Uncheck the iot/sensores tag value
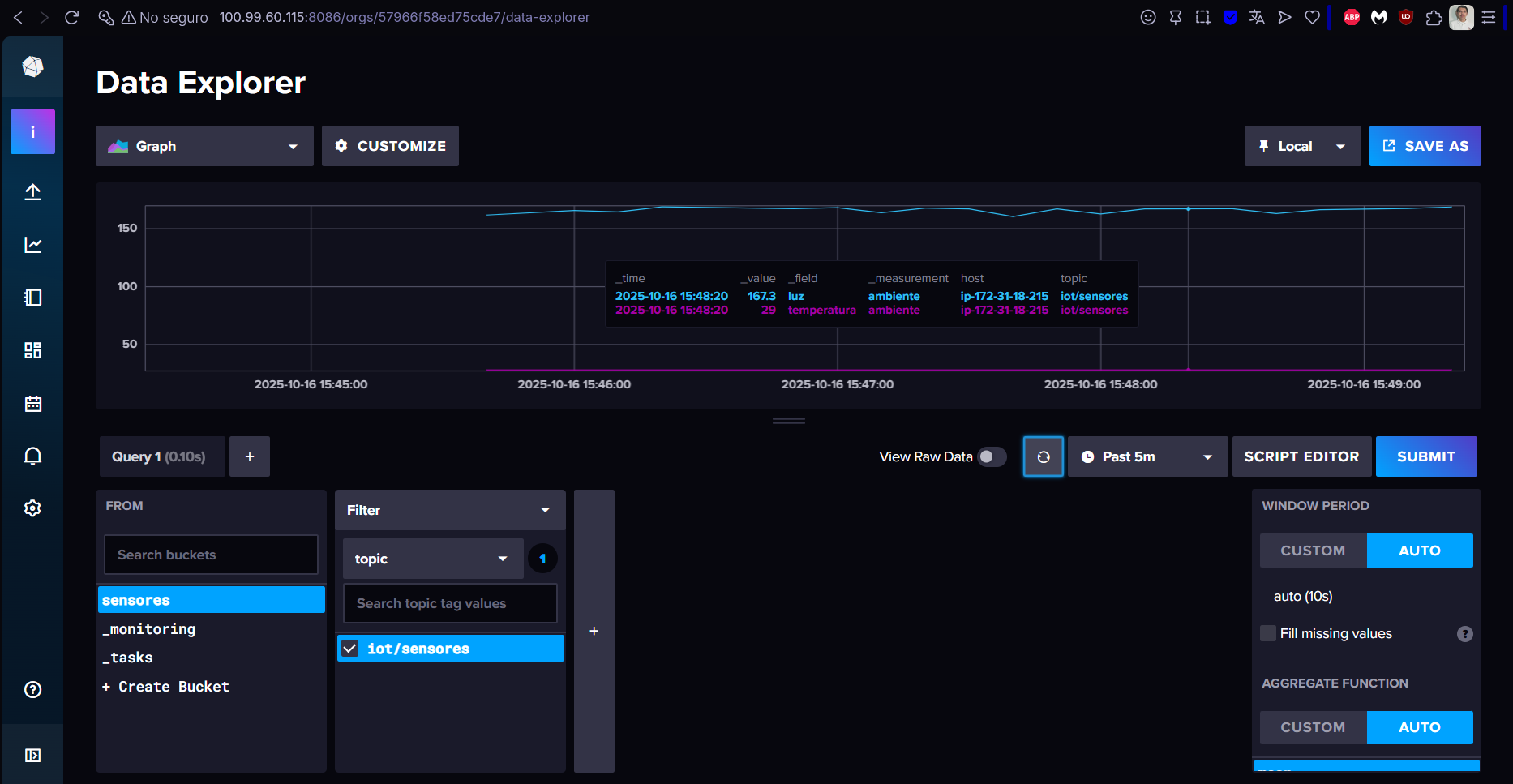The image size is (1513, 784). coord(350,649)
